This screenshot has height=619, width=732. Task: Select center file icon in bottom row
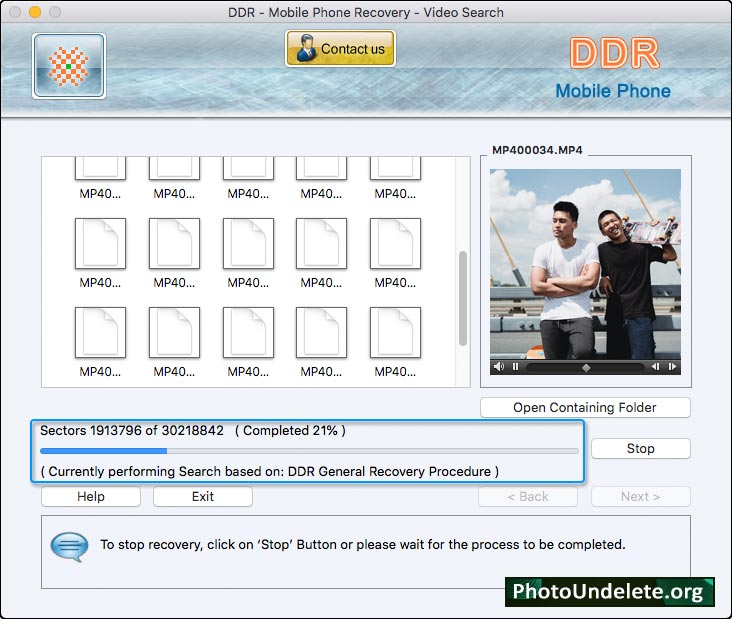(248, 333)
